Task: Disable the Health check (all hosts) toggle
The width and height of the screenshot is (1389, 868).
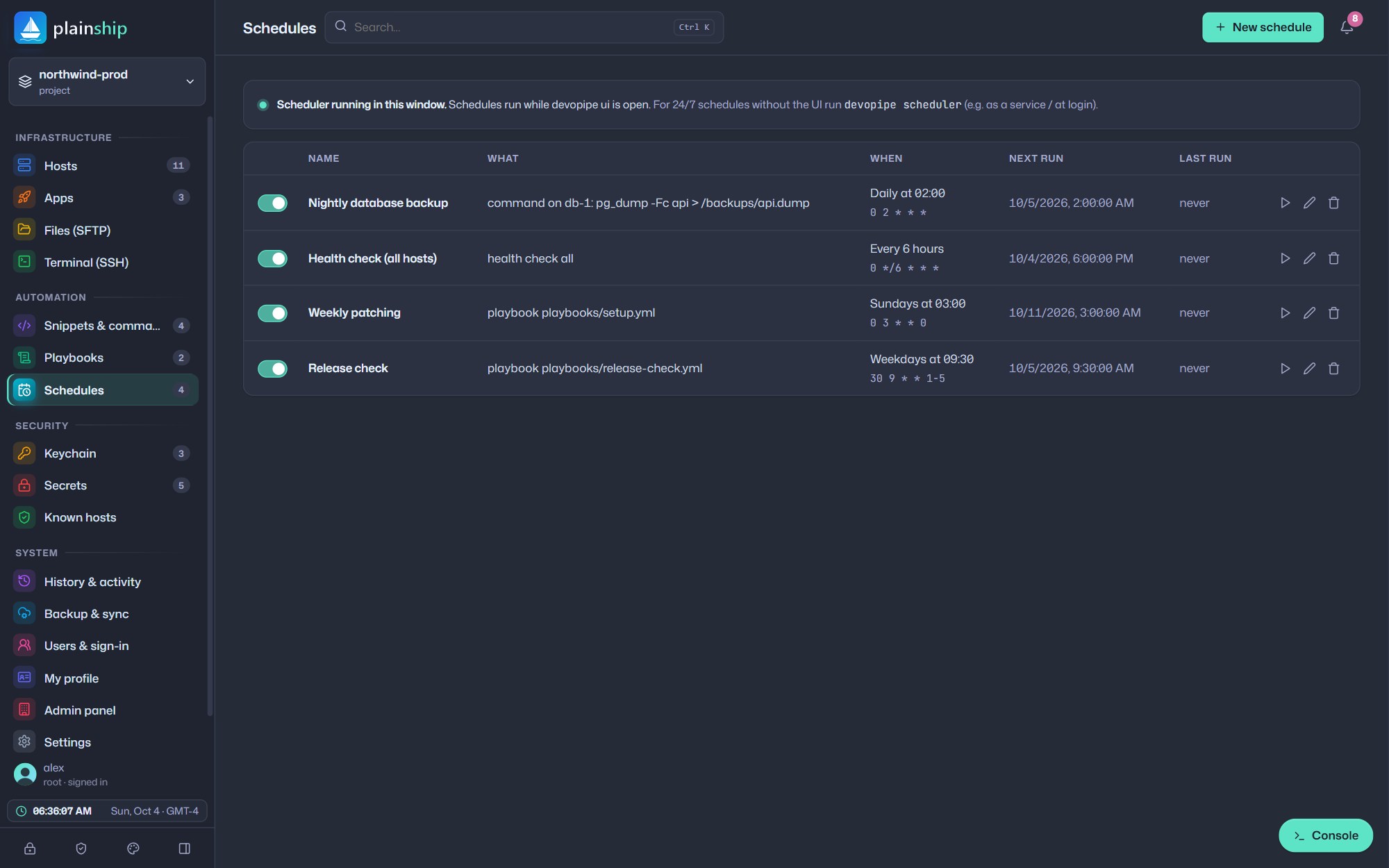Action: coord(272,258)
